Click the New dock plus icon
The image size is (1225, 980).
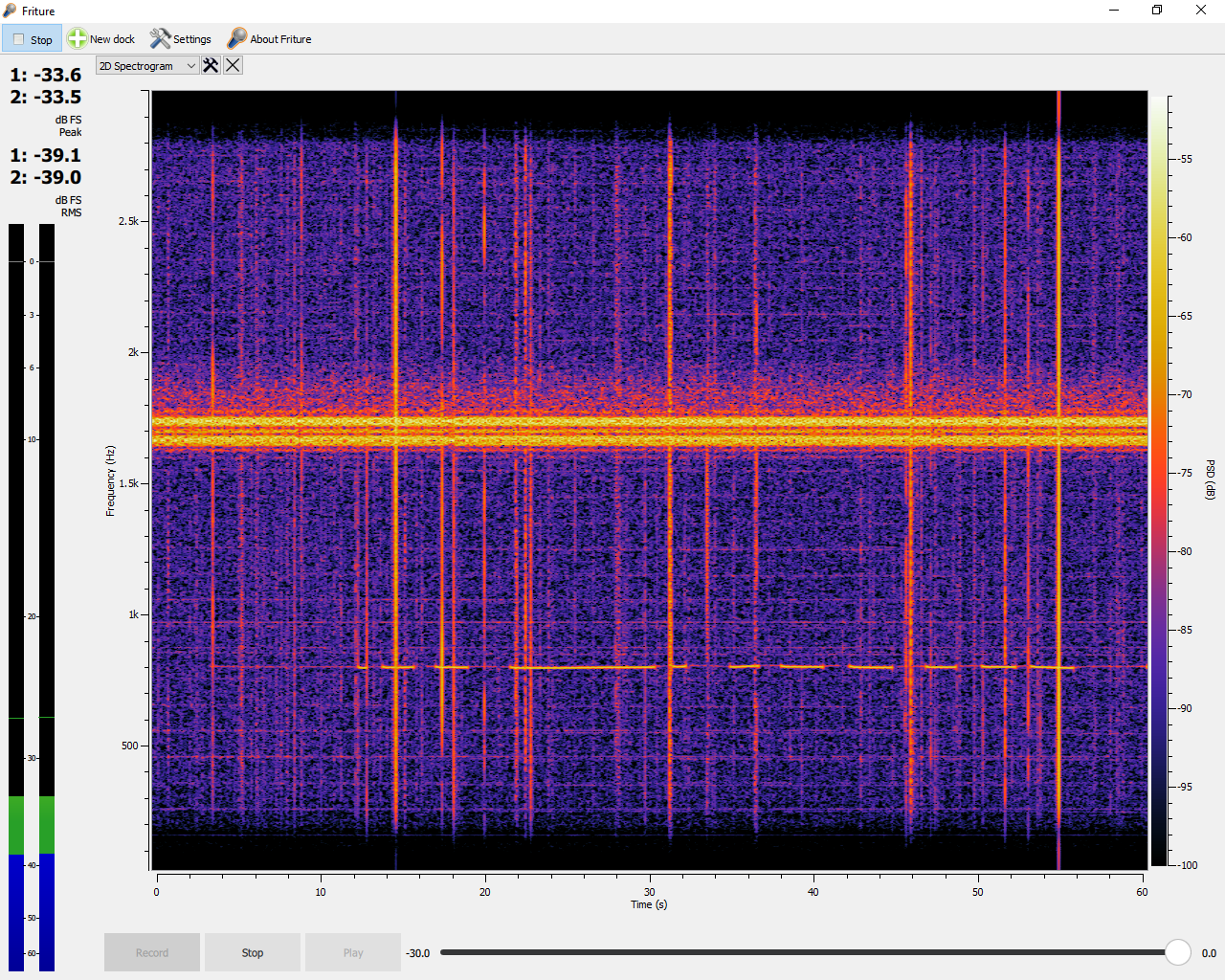click(78, 39)
